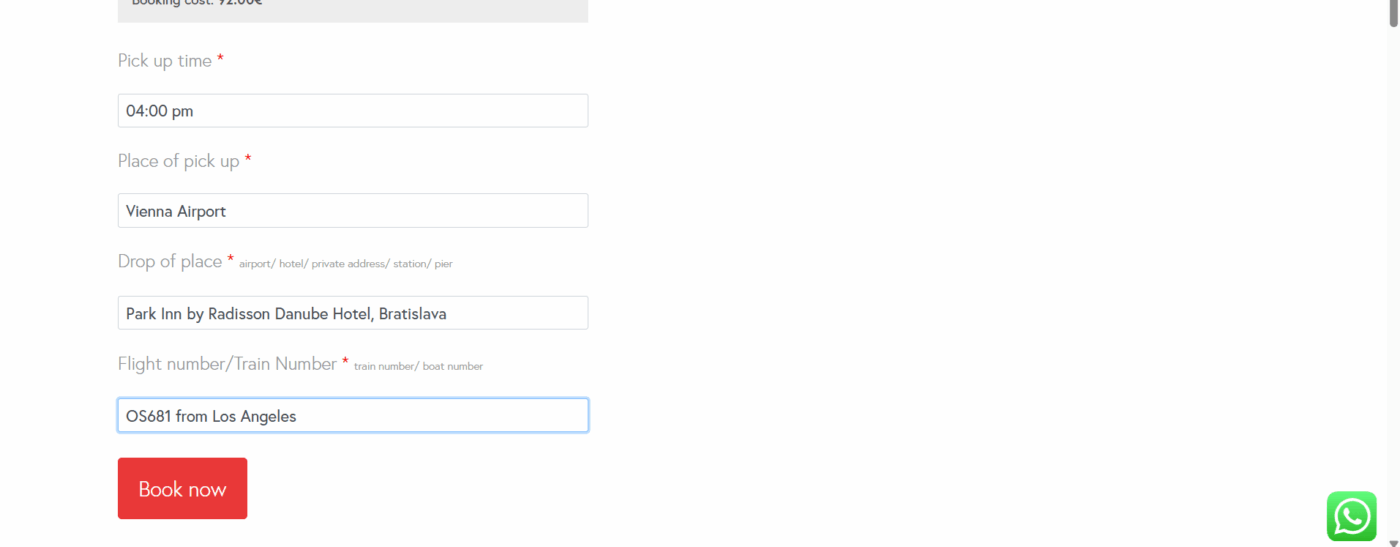Click the "Flight number/Train Number" label
1400x547 pixels.
[x=227, y=364]
